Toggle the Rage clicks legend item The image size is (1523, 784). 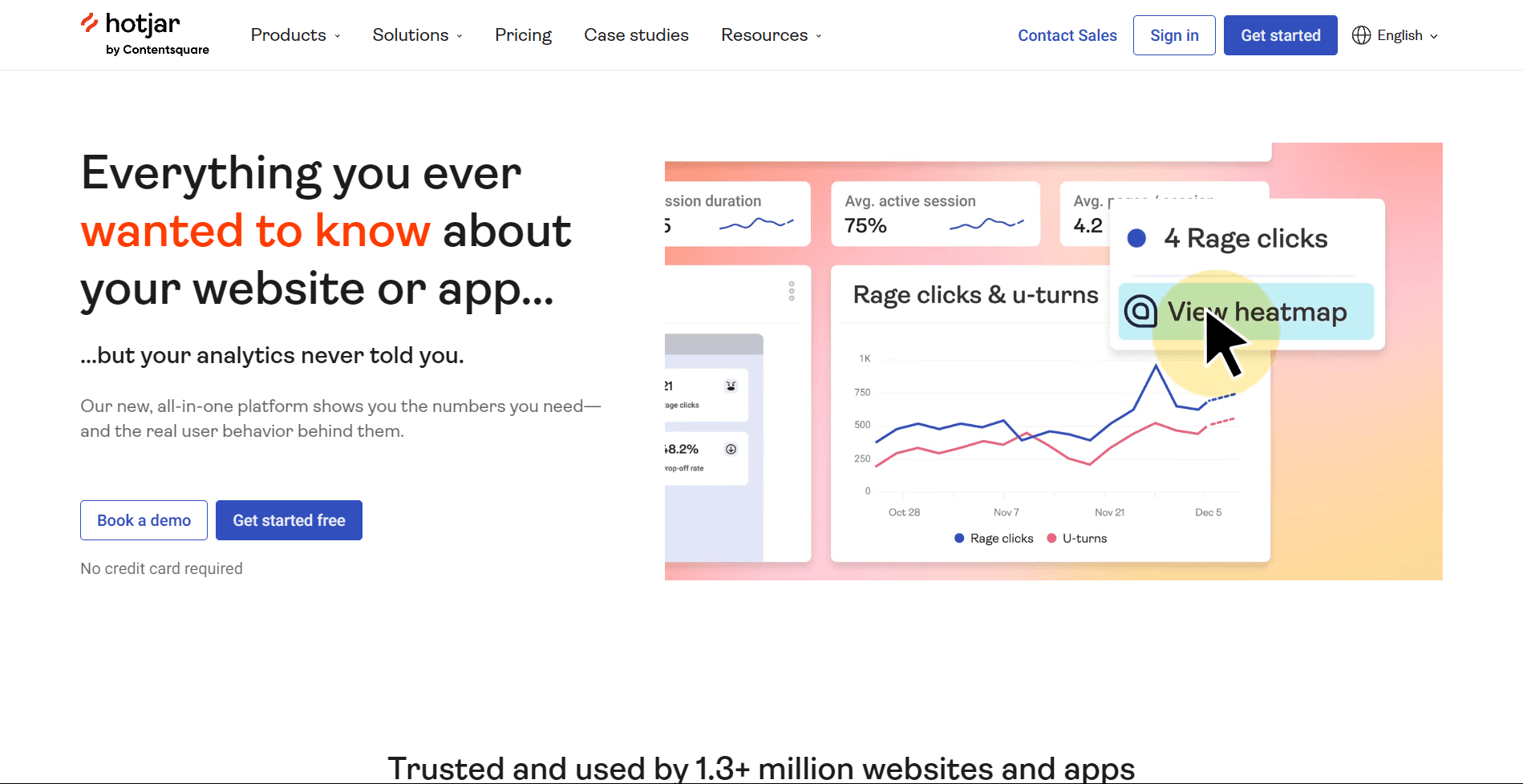coord(994,539)
